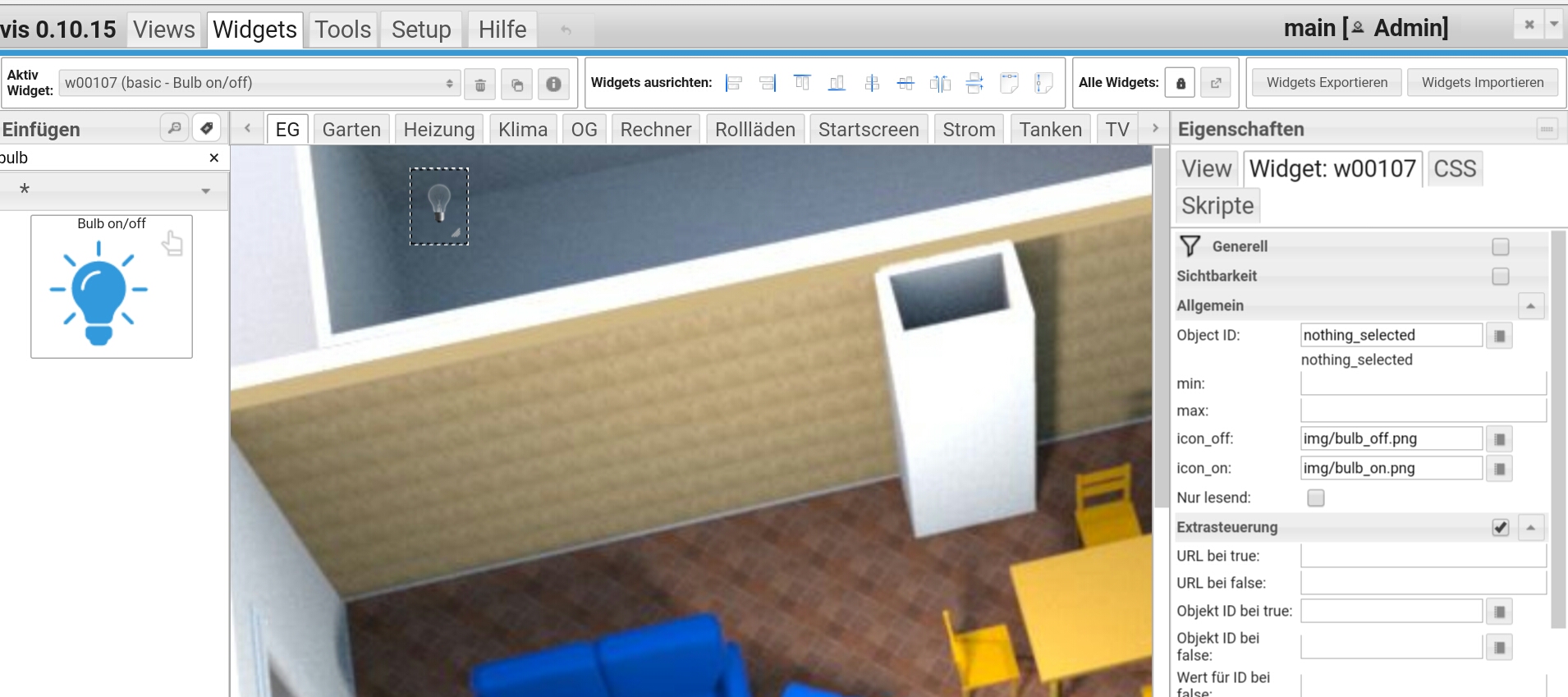This screenshot has width=1568, height=697.
Task: Align selected widgets to the left
Action: pyautogui.click(x=734, y=83)
